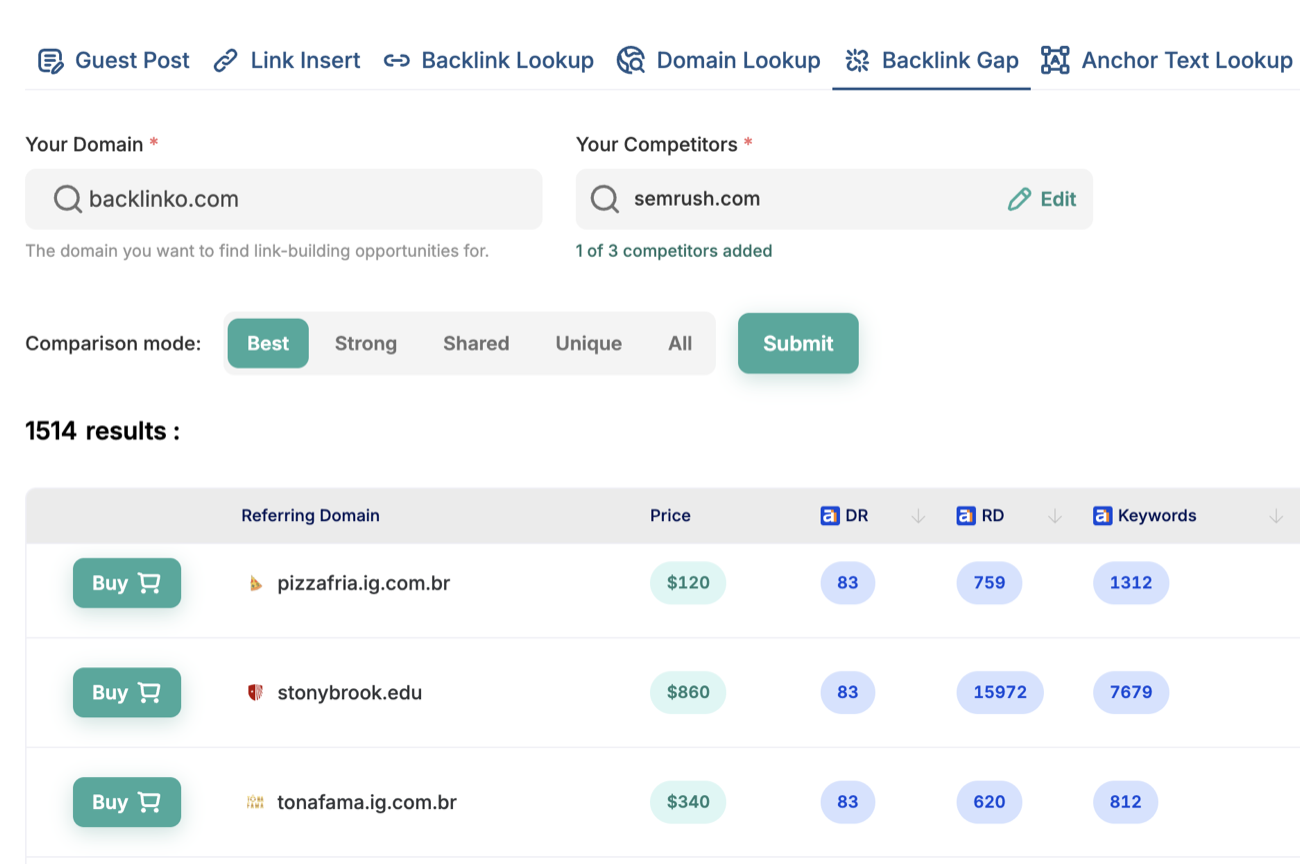Switch to the Link Insert tab
The image size is (1300, 864).
(287, 61)
